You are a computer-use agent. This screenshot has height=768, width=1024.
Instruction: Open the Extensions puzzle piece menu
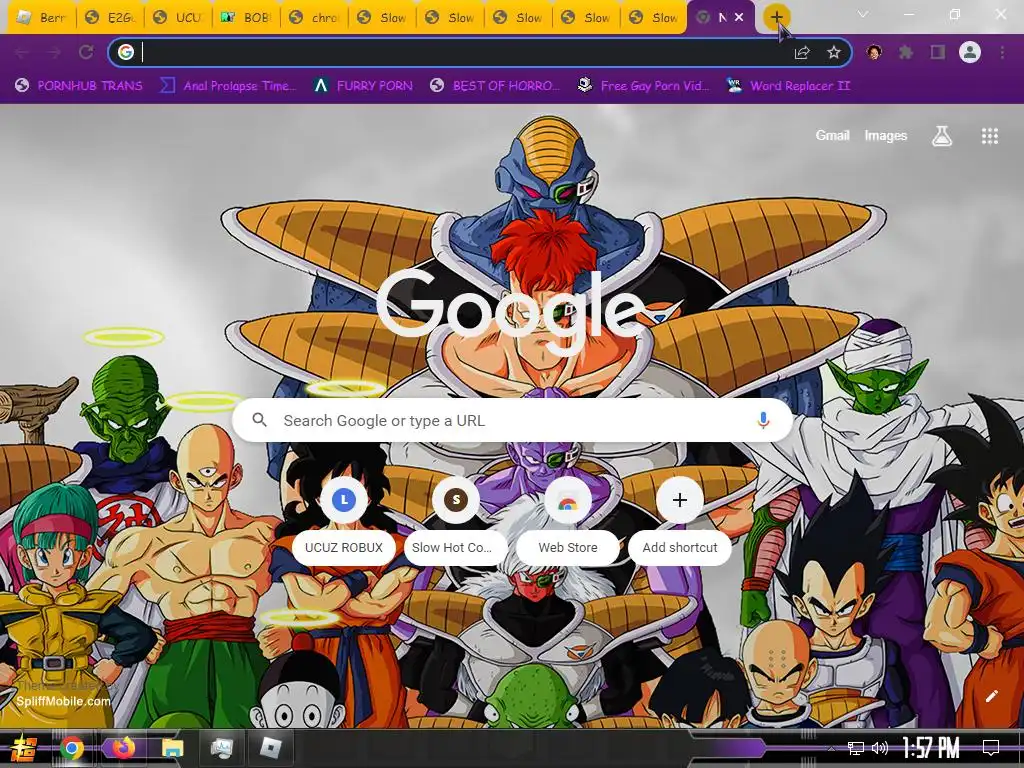coord(906,52)
